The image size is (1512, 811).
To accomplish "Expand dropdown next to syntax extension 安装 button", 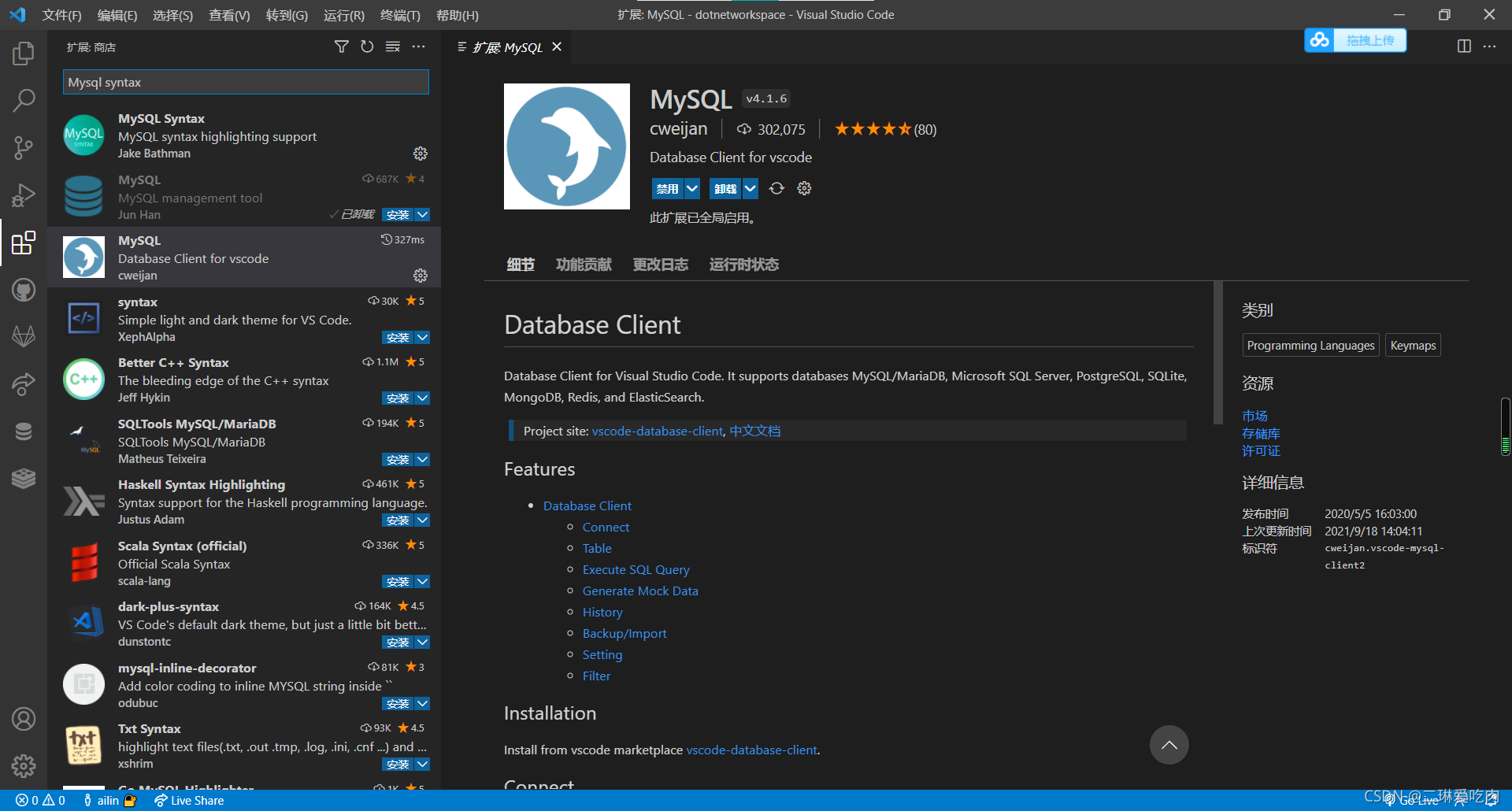I will [x=424, y=337].
